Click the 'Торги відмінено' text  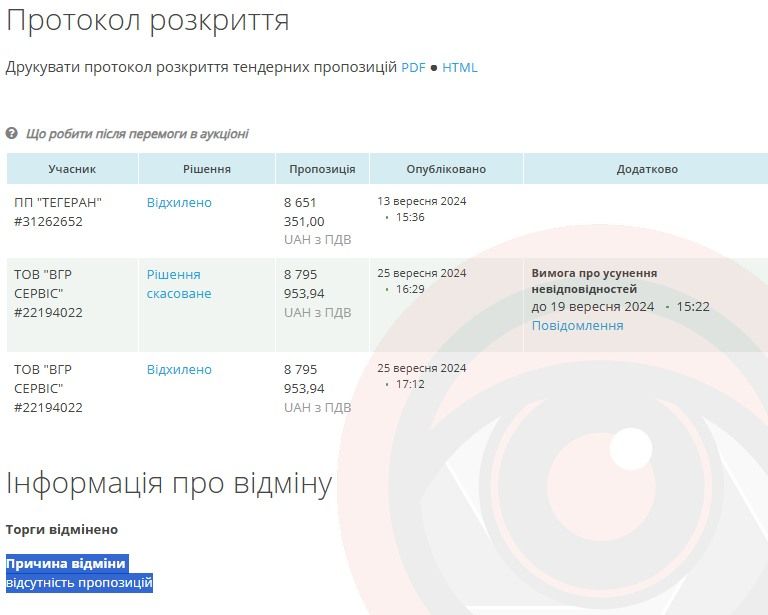[x=62, y=530]
